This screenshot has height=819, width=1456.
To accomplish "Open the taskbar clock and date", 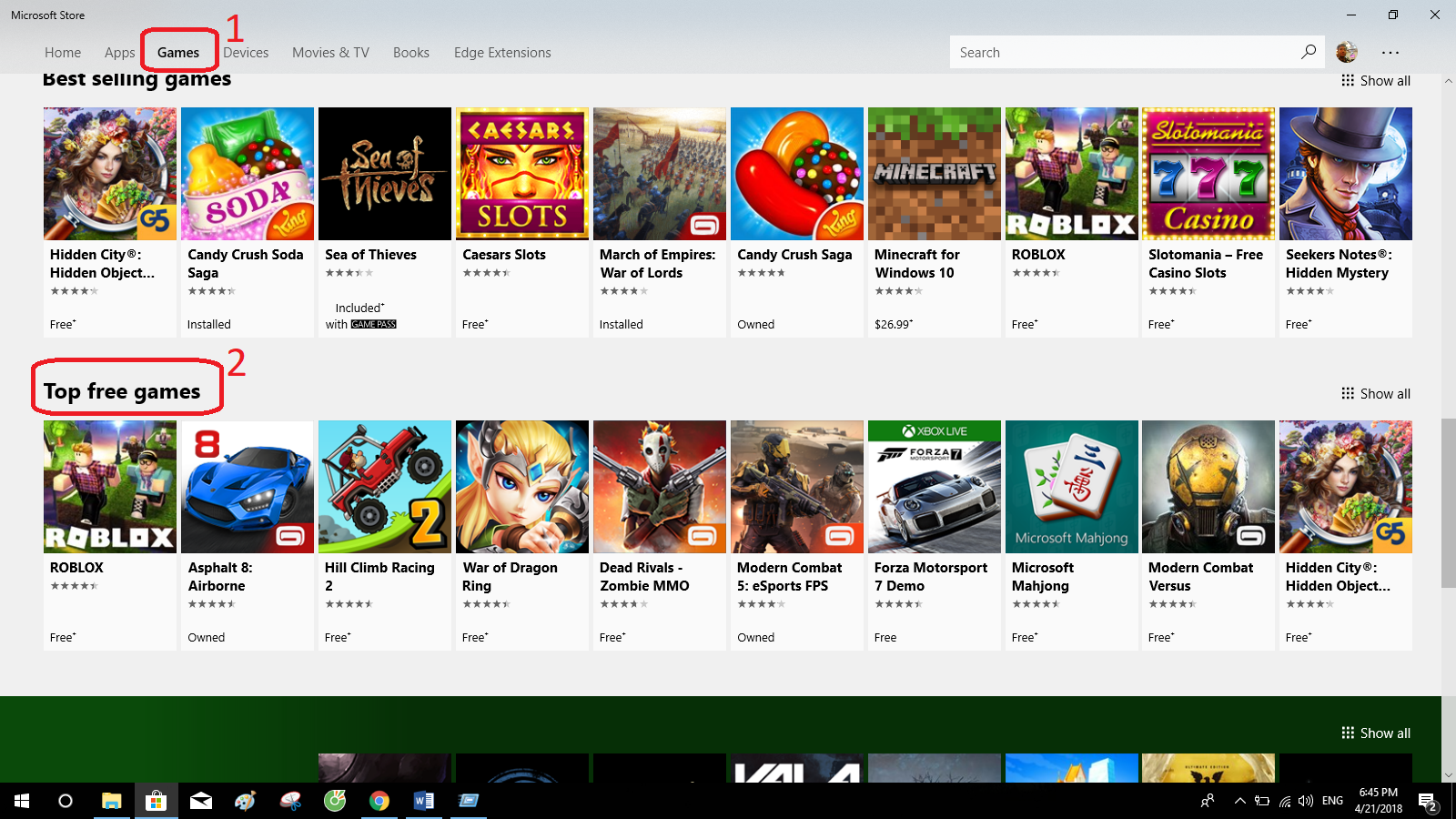I will tap(1379, 801).
